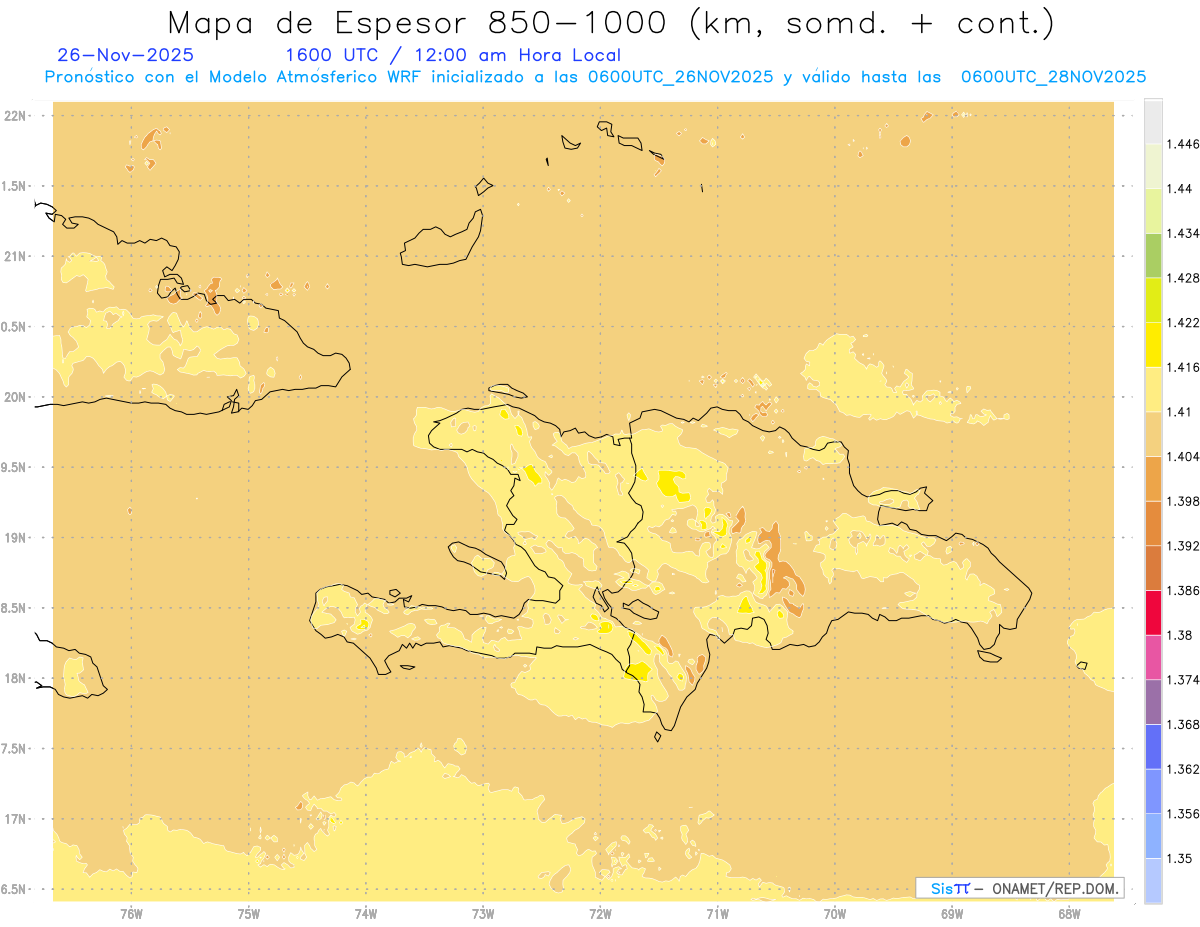The height and width of the screenshot is (927, 1200).
Task: Click the '9.5N' latitude label
Action: coord(14,467)
